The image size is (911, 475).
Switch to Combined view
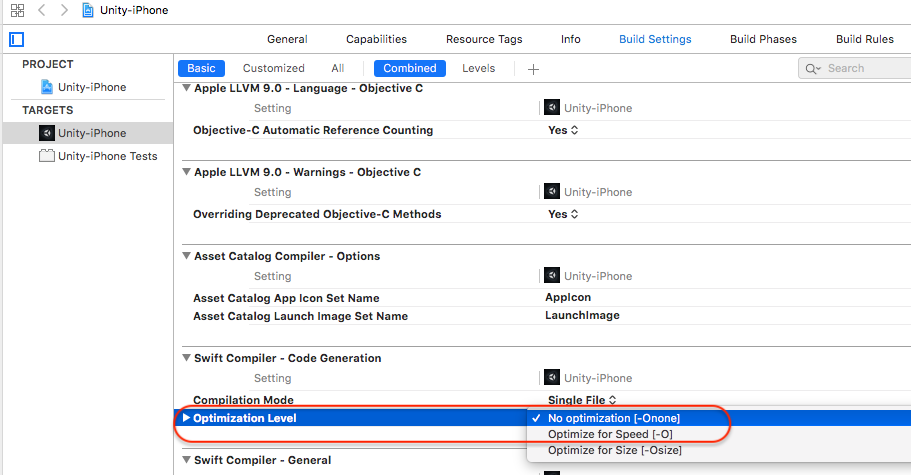click(x=410, y=68)
